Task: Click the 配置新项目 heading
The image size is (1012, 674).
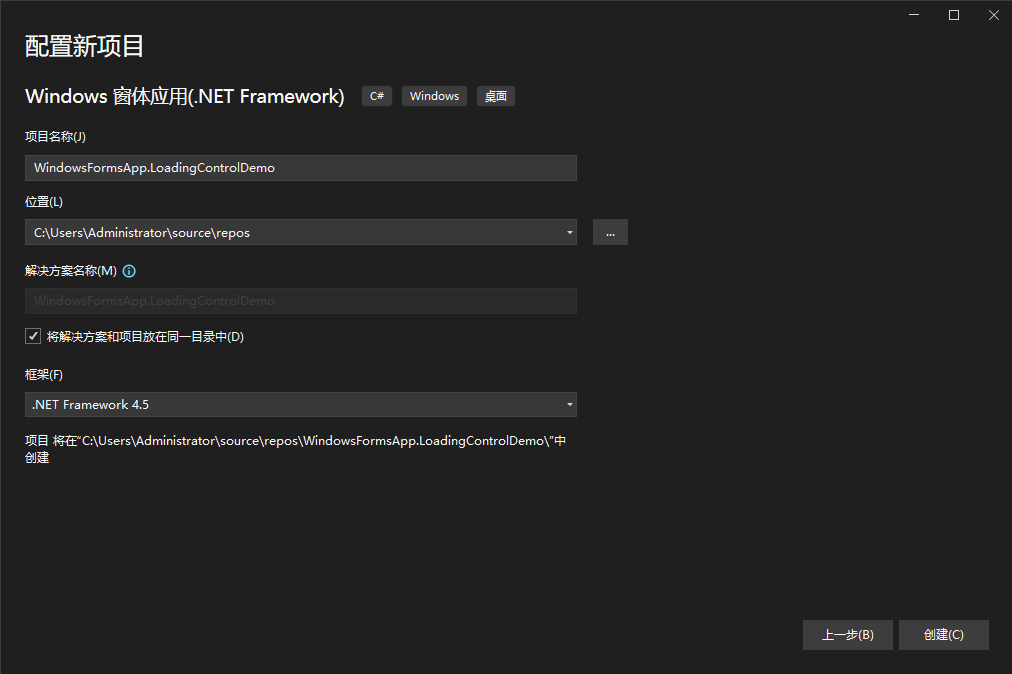Action: (85, 46)
